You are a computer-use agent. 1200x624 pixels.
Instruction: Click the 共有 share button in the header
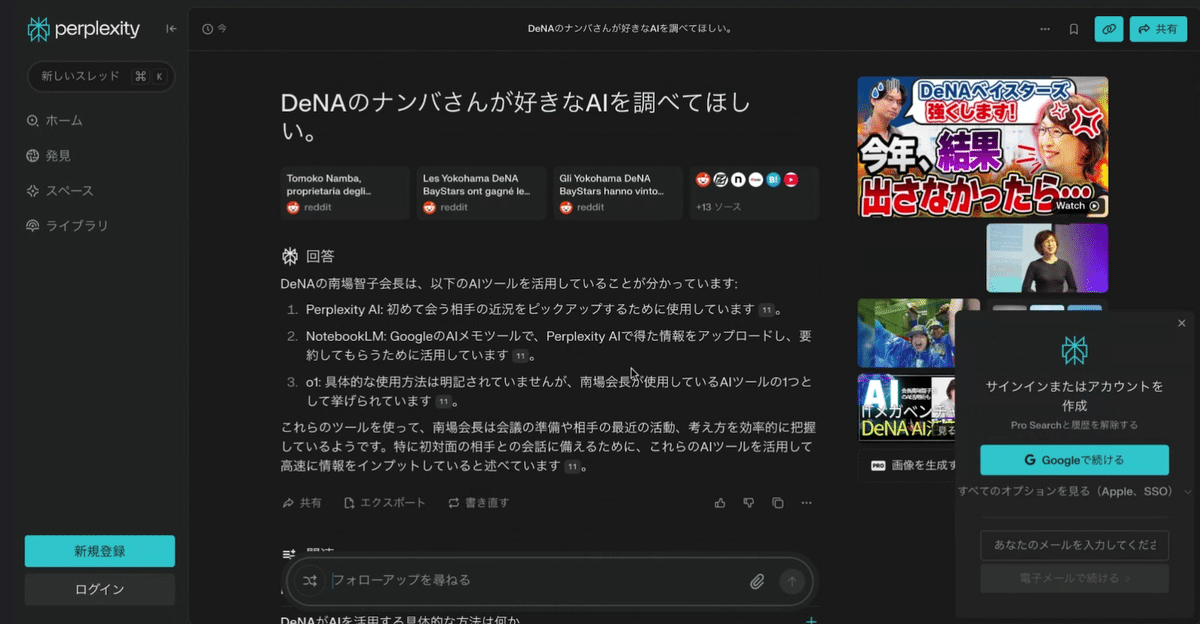pos(1158,29)
